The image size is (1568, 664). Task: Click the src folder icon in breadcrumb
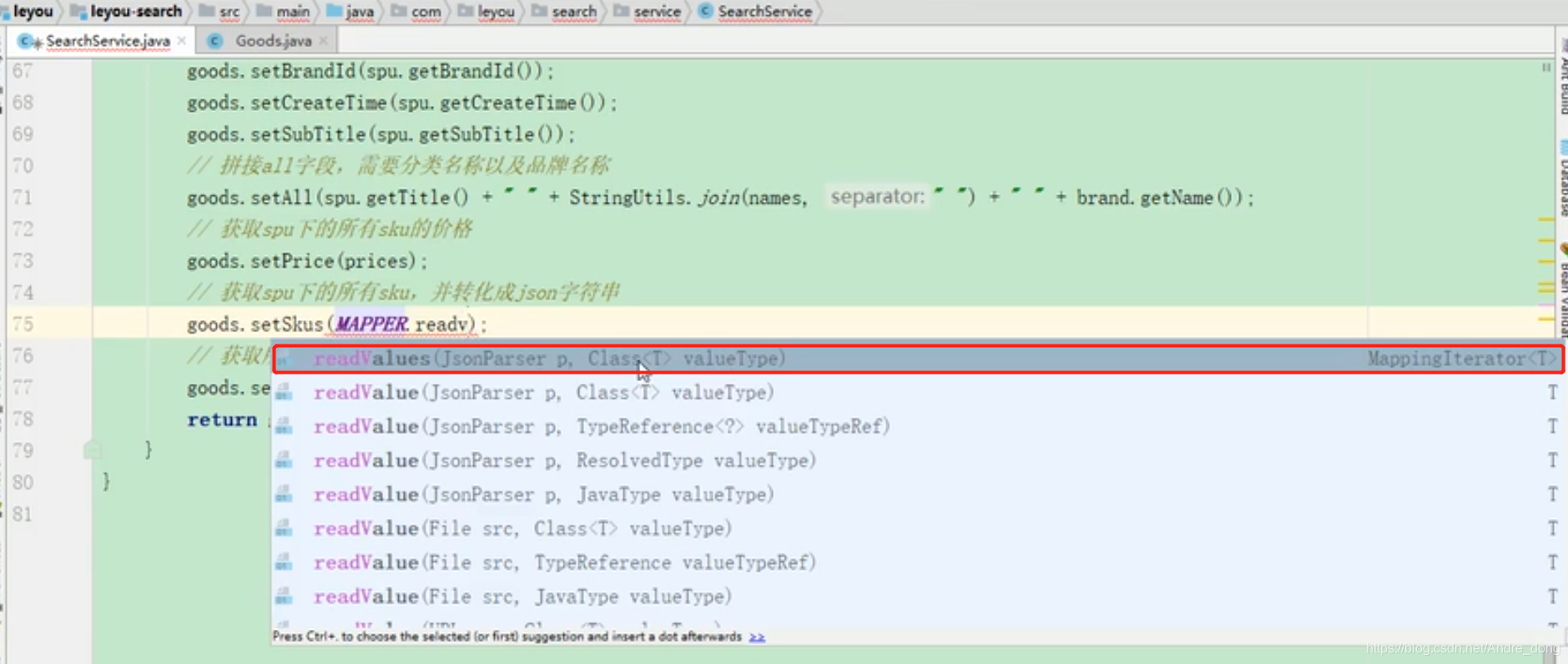[207, 11]
